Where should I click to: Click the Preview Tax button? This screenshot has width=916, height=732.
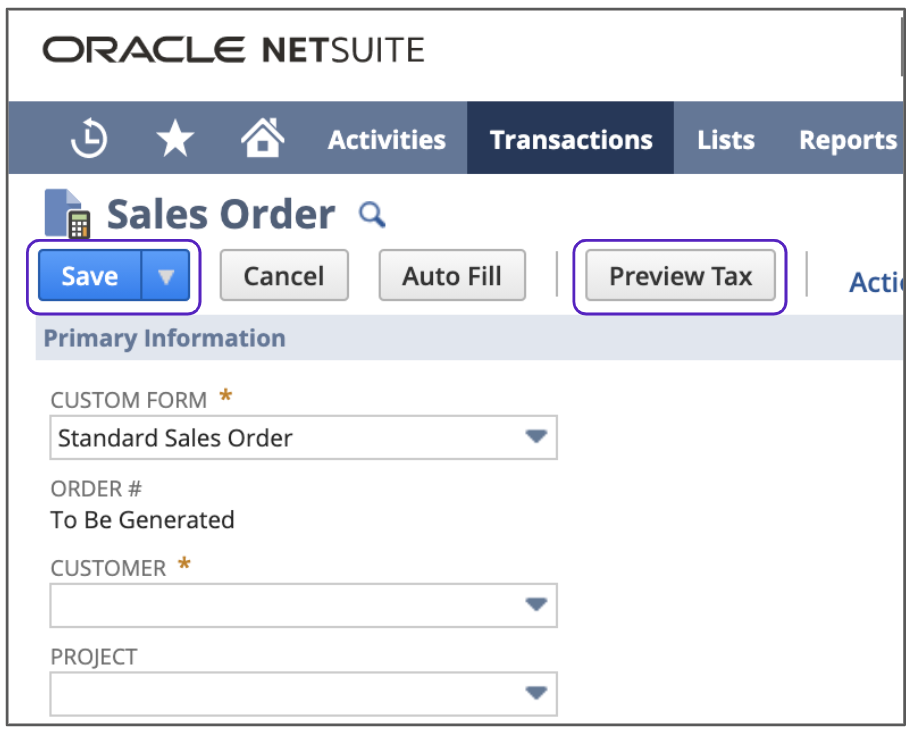(x=680, y=276)
